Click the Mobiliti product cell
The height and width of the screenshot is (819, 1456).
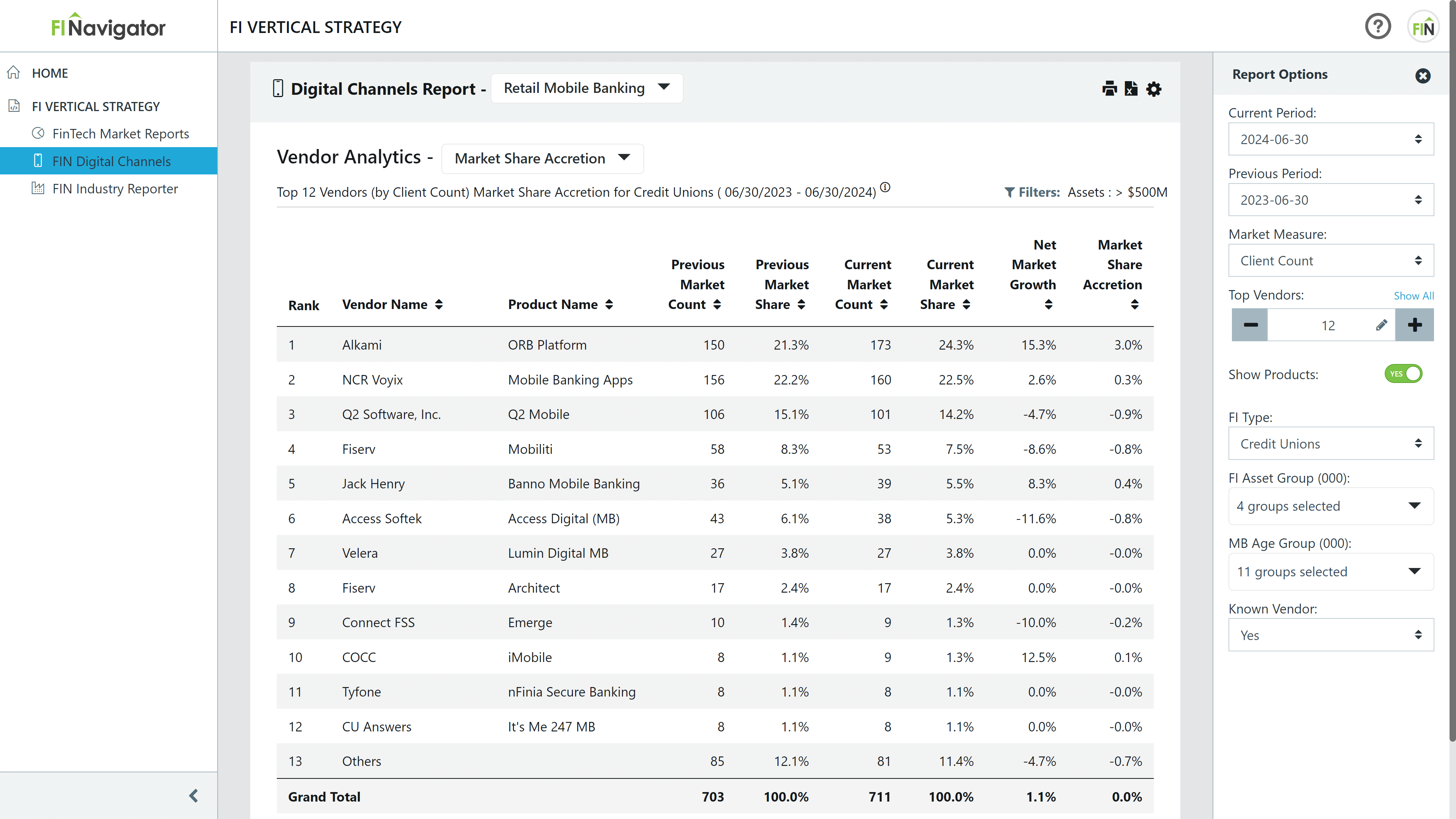(530, 449)
